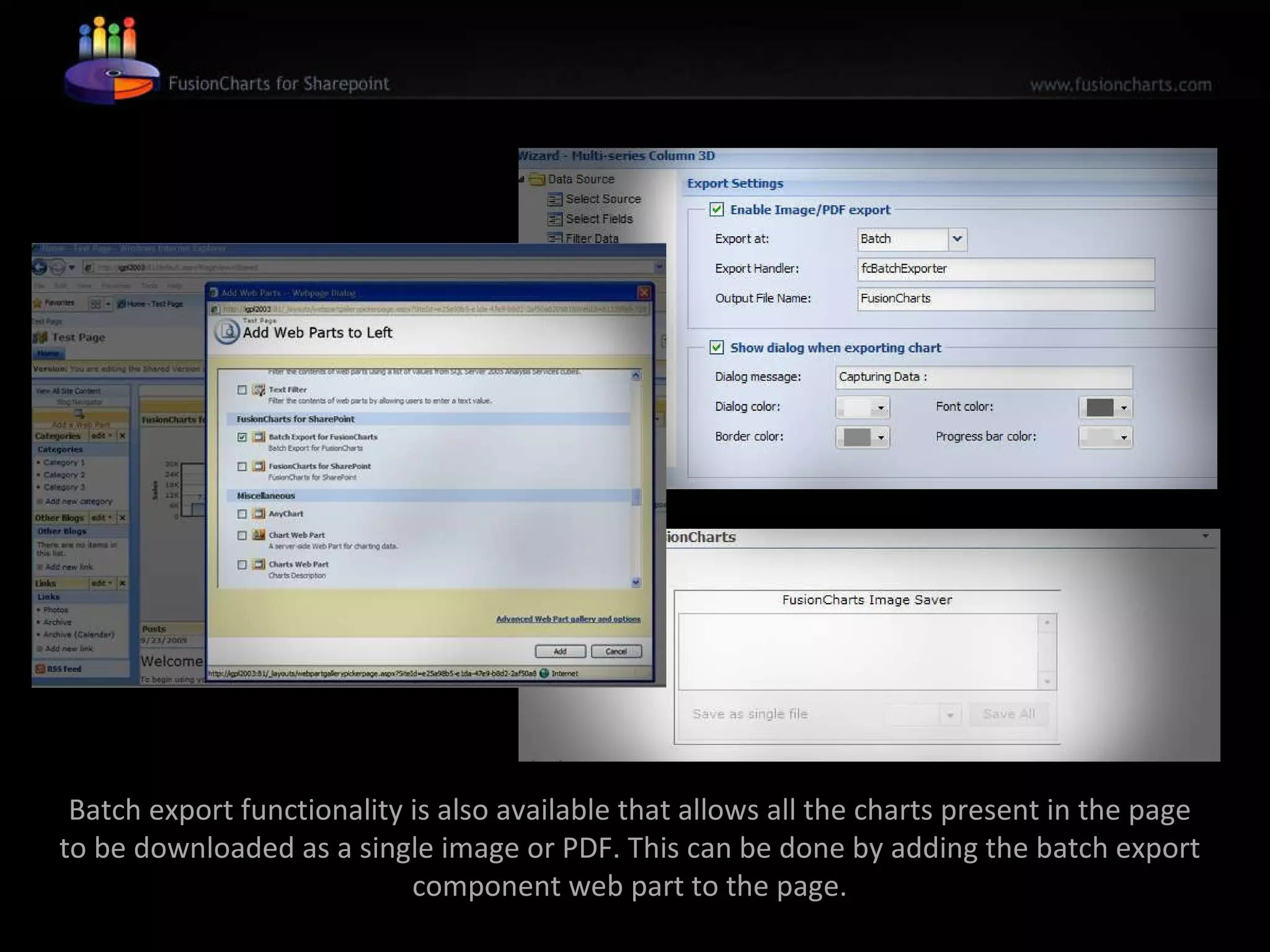The height and width of the screenshot is (952, 1270).
Task: Click the AnyChart web part icon
Action: tap(259, 514)
